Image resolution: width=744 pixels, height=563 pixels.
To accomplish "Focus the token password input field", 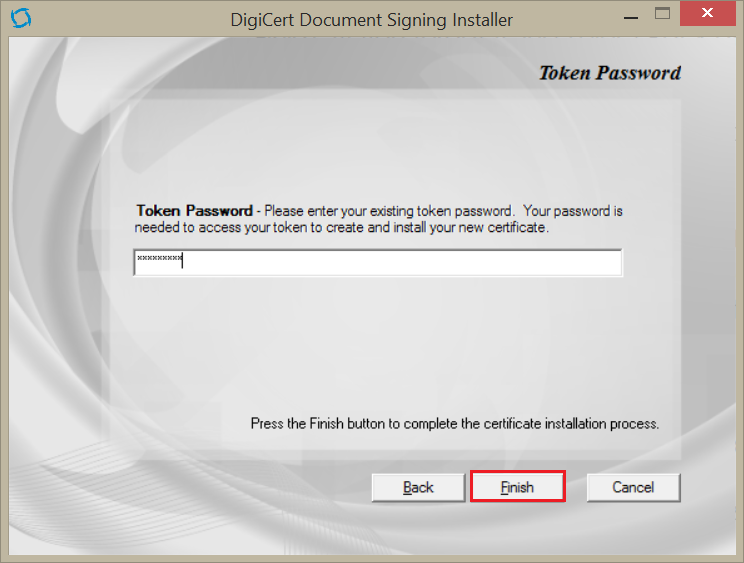I will 377,262.
